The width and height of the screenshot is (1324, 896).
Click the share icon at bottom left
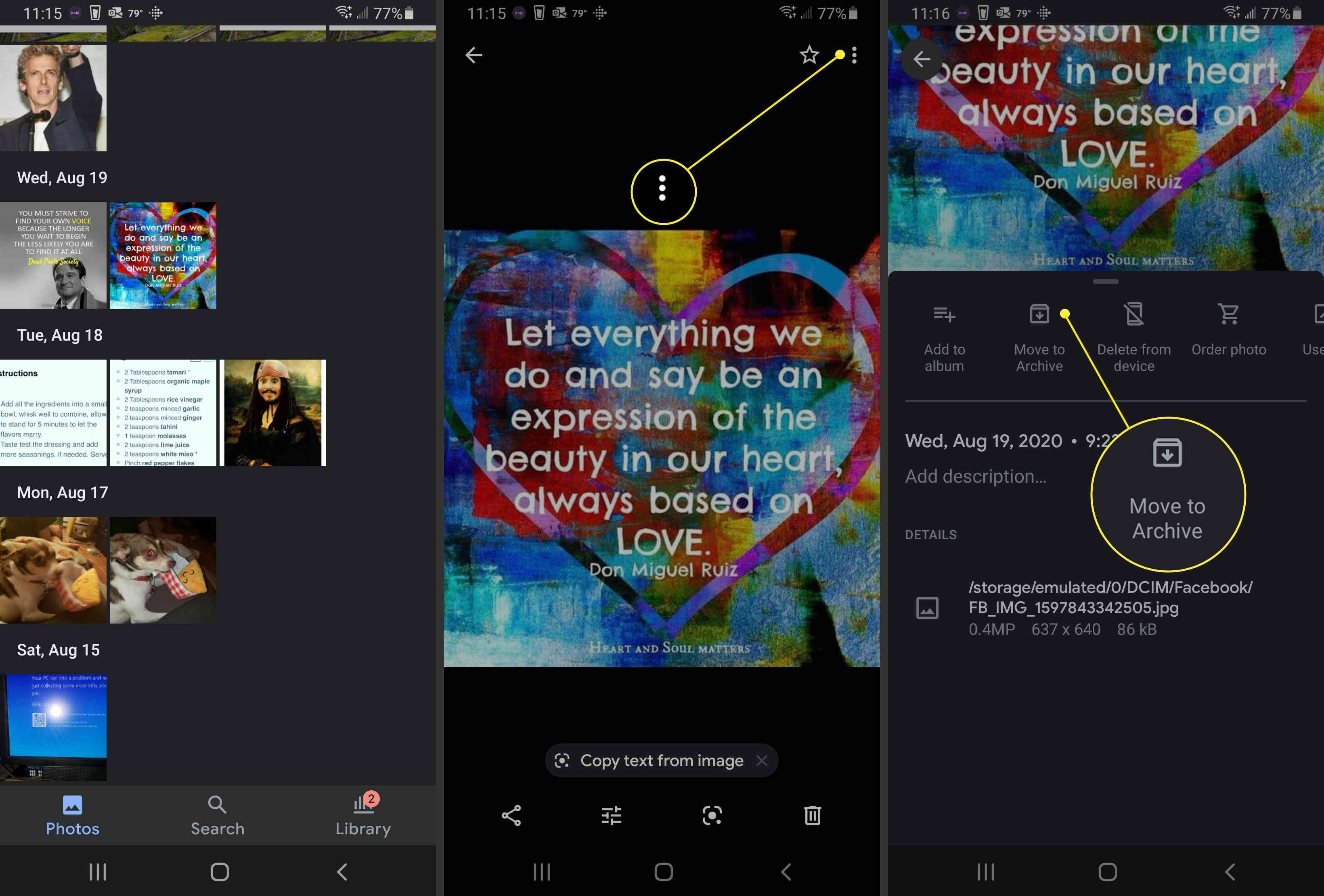(x=511, y=815)
